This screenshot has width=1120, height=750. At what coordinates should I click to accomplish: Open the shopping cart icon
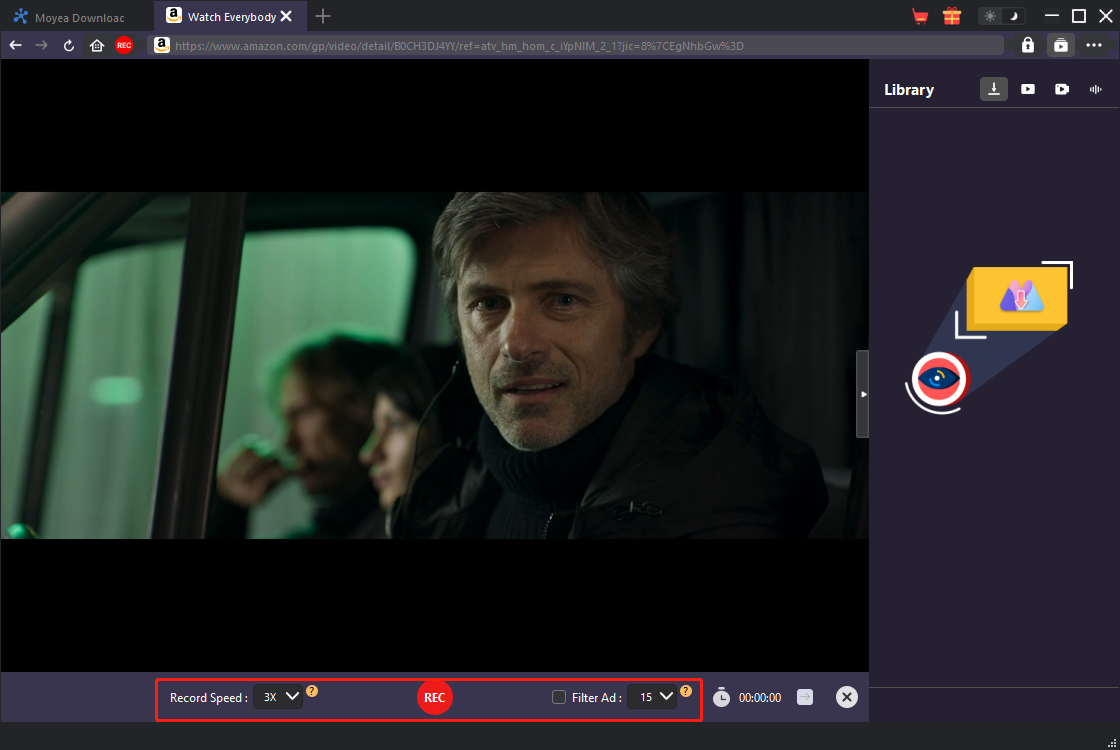pyautogui.click(x=920, y=16)
